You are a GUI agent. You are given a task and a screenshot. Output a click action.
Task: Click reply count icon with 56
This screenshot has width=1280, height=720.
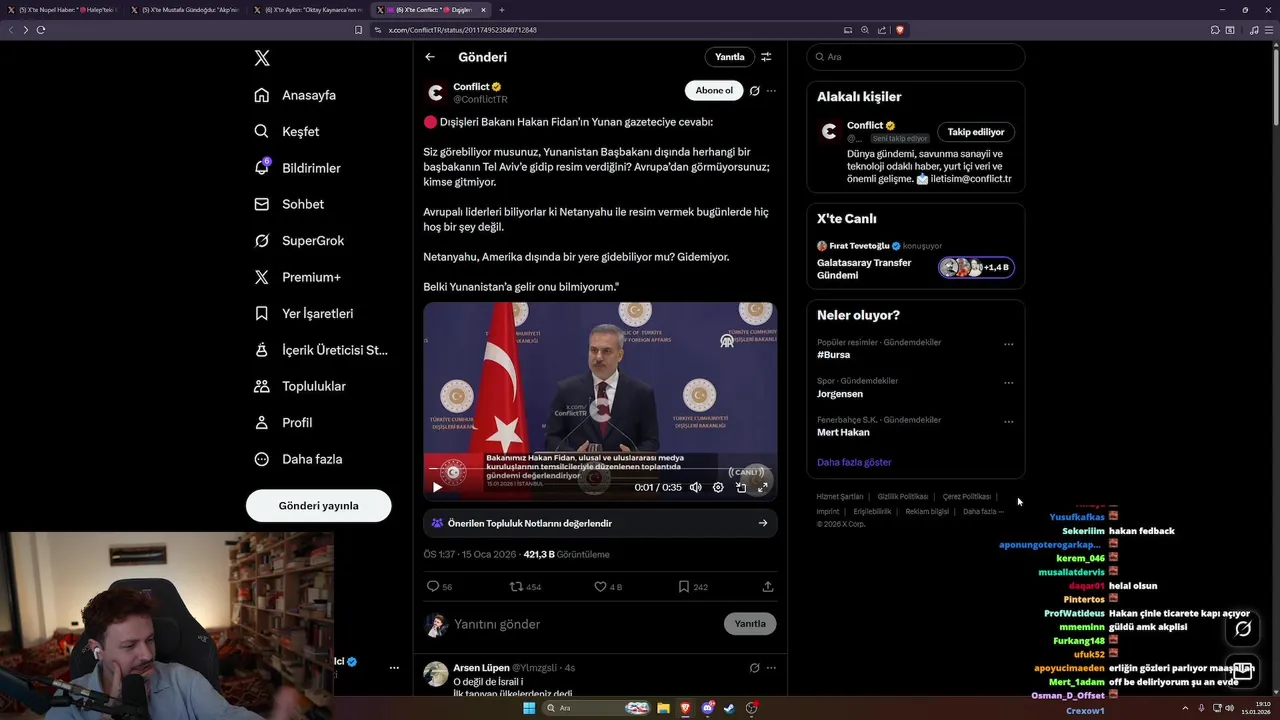click(x=439, y=587)
